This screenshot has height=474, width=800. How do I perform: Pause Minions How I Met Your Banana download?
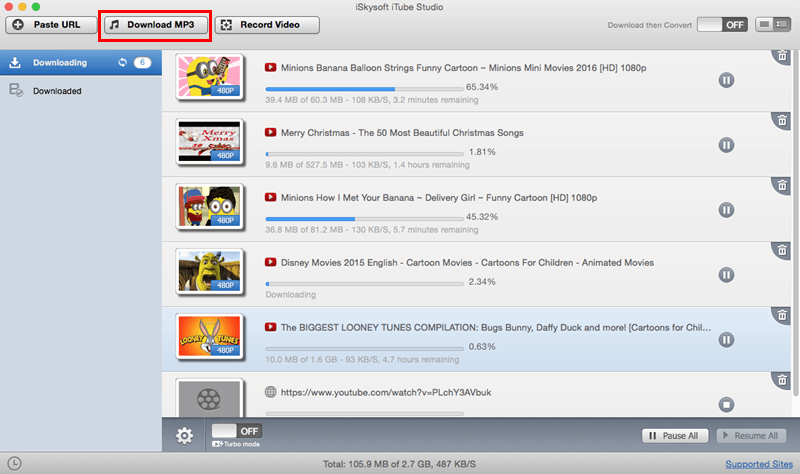pyautogui.click(x=726, y=210)
